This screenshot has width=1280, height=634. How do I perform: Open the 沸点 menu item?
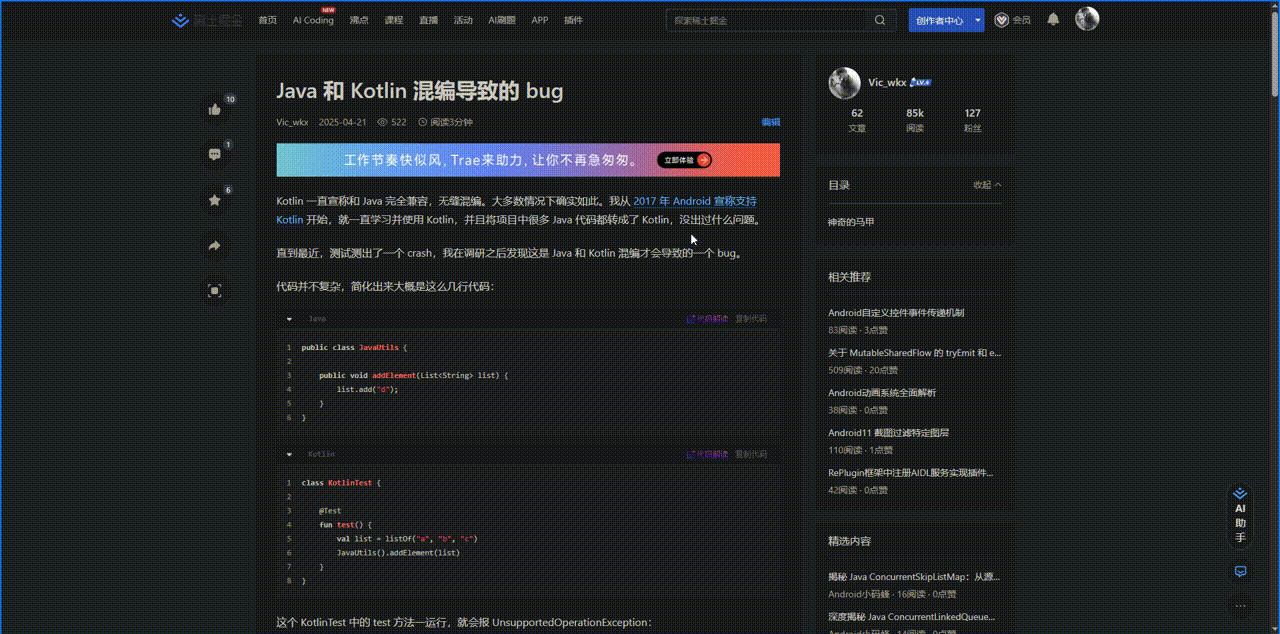click(359, 19)
